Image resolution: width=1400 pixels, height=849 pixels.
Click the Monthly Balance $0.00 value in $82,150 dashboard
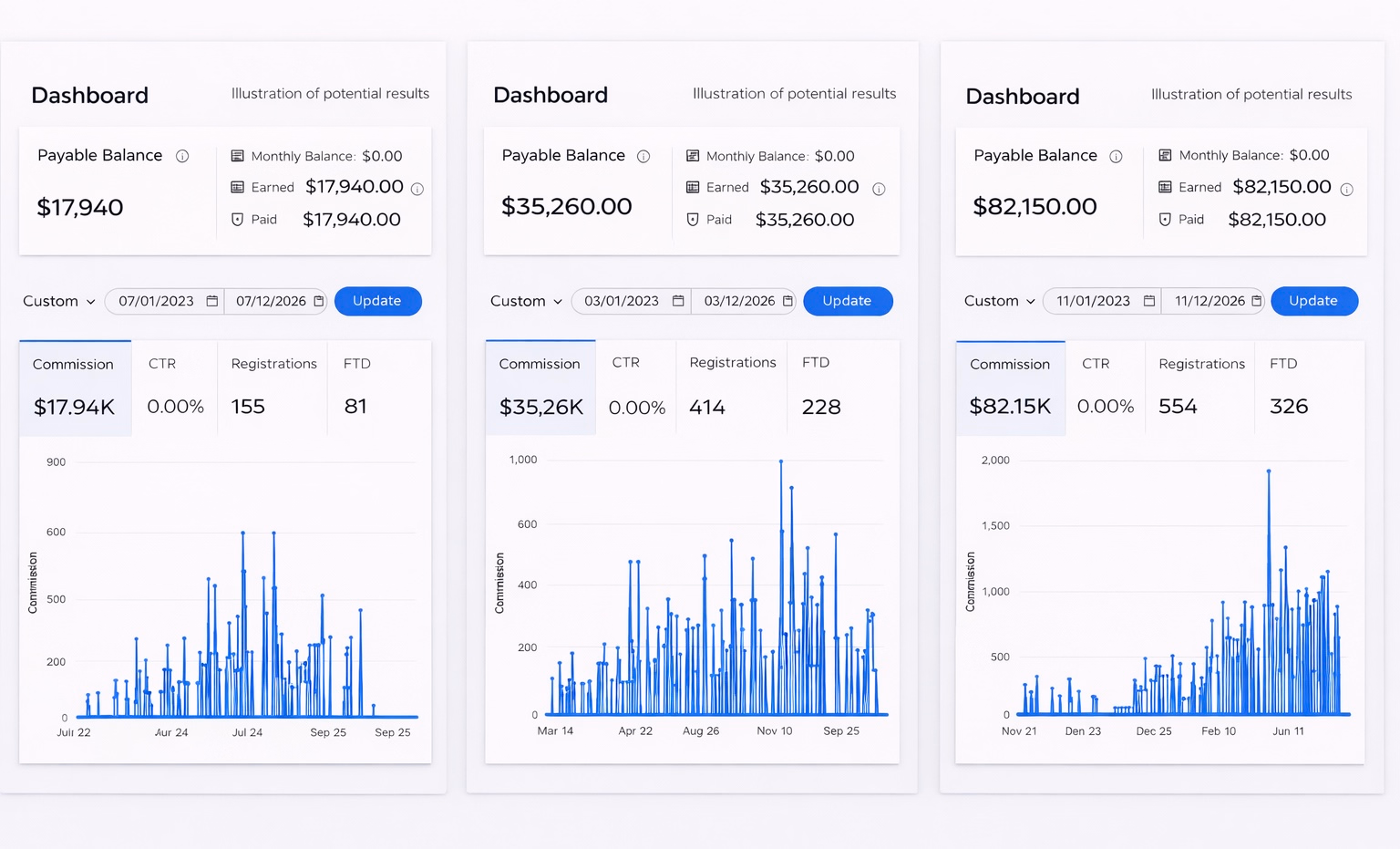click(x=1309, y=155)
